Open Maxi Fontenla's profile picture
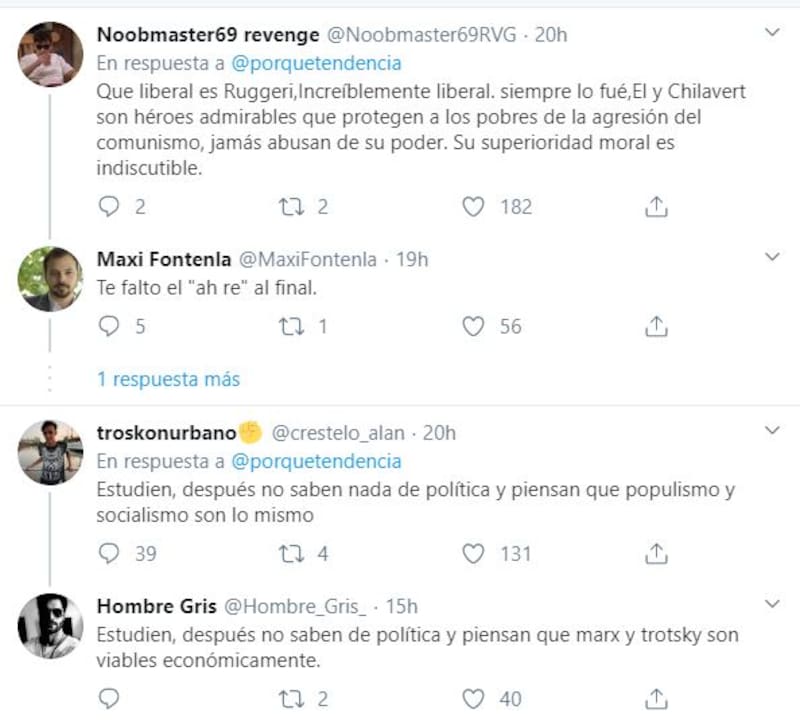Viewport: 800px width, 725px height. pos(51,279)
